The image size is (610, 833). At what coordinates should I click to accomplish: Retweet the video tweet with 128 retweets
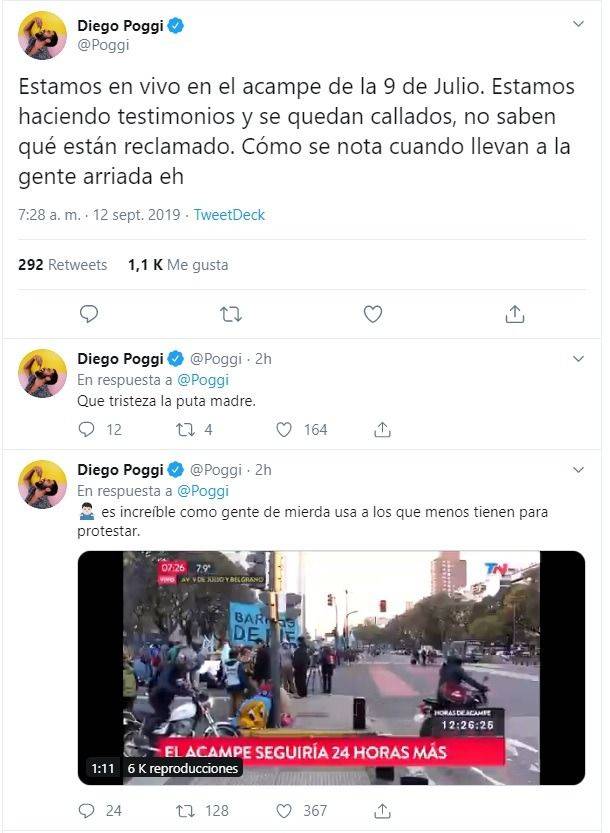[185, 811]
